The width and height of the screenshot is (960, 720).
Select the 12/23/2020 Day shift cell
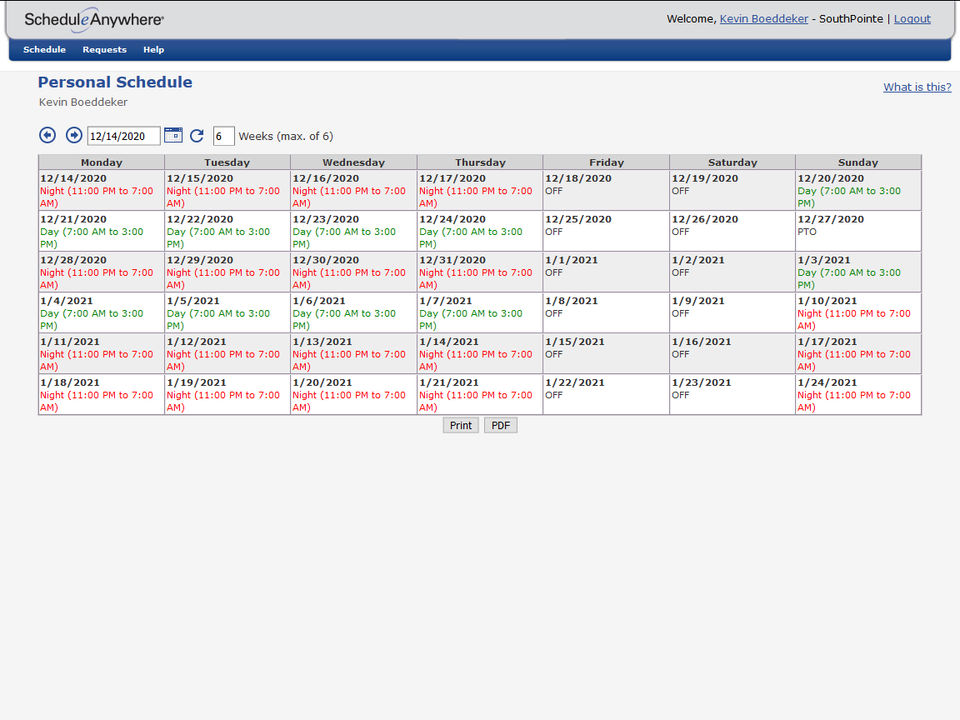[x=353, y=231]
